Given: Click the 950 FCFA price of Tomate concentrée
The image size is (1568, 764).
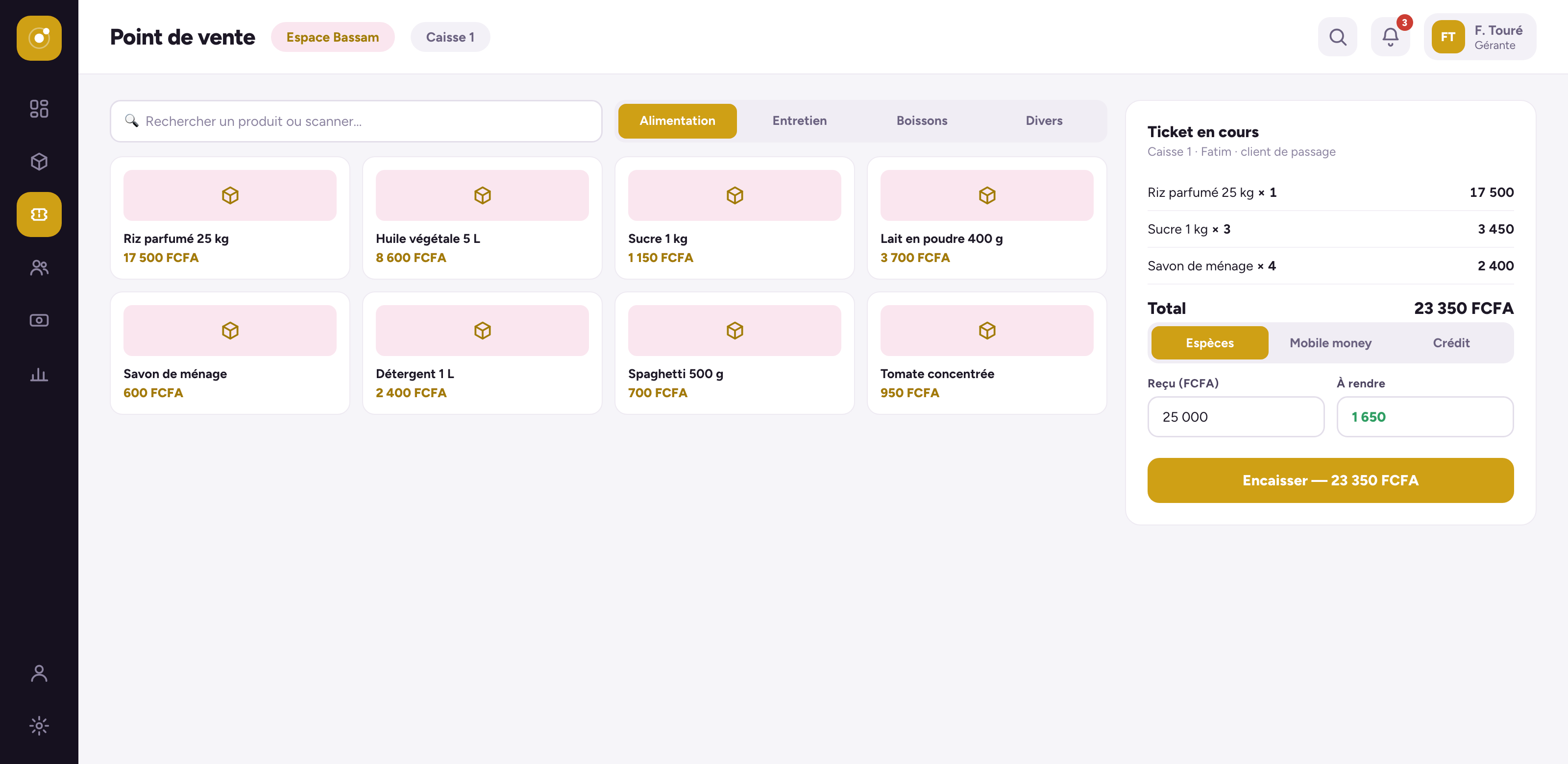Looking at the screenshot, I should 909,393.
